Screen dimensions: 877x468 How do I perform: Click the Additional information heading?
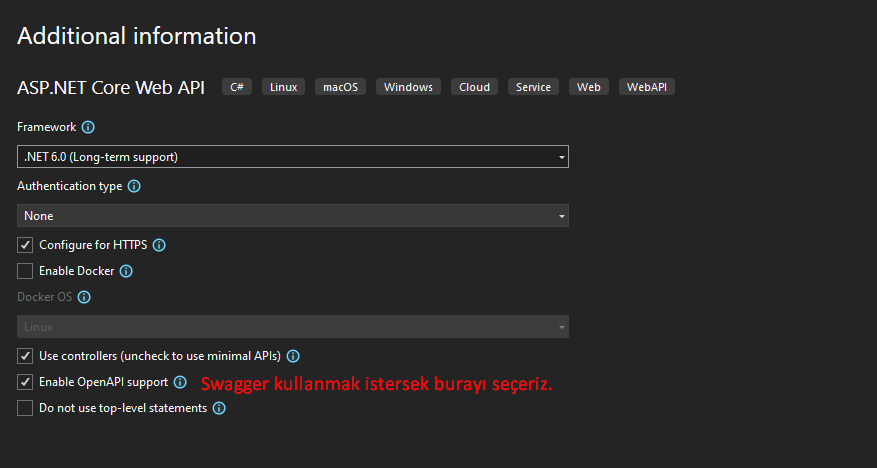tap(137, 36)
